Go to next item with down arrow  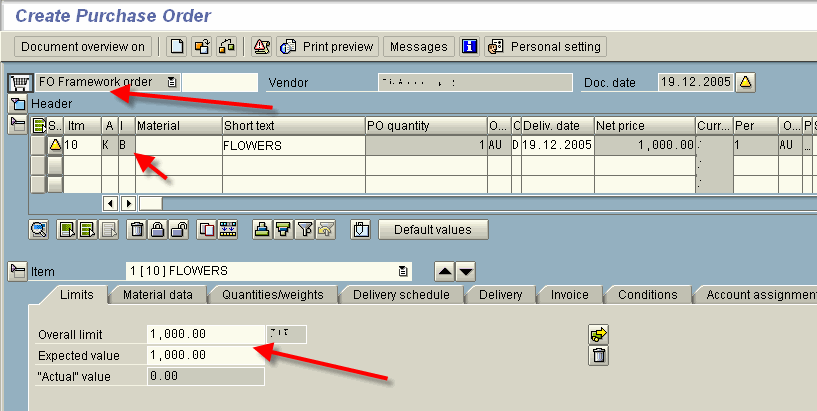pos(465,271)
